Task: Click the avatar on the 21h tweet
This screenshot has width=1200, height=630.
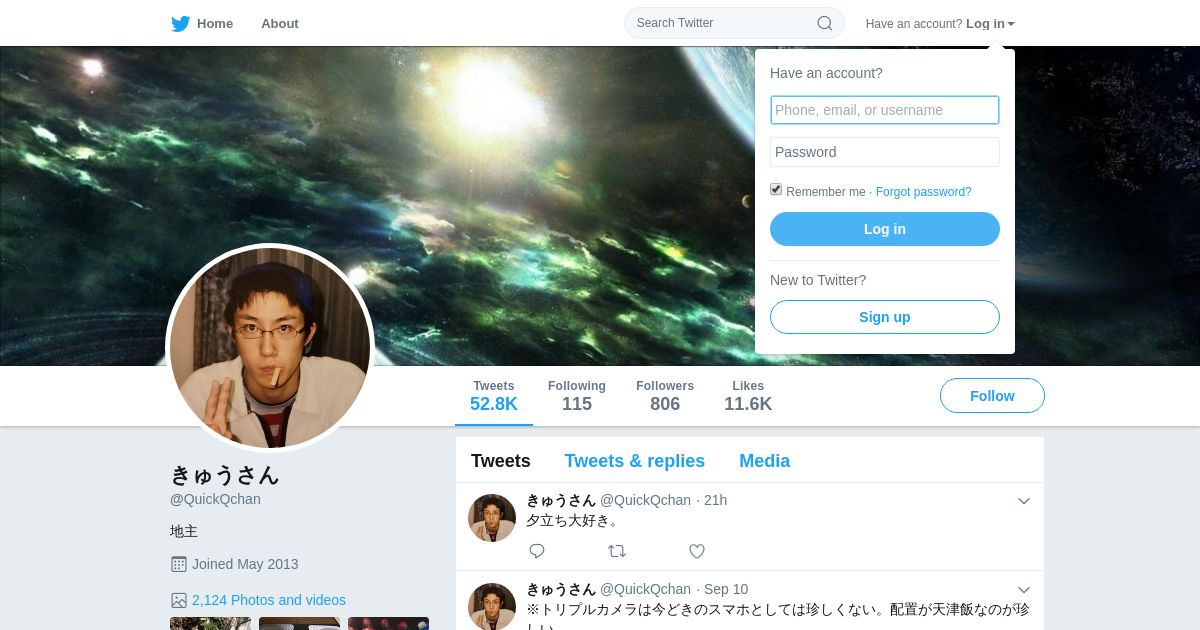Action: click(x=492, y=518)
